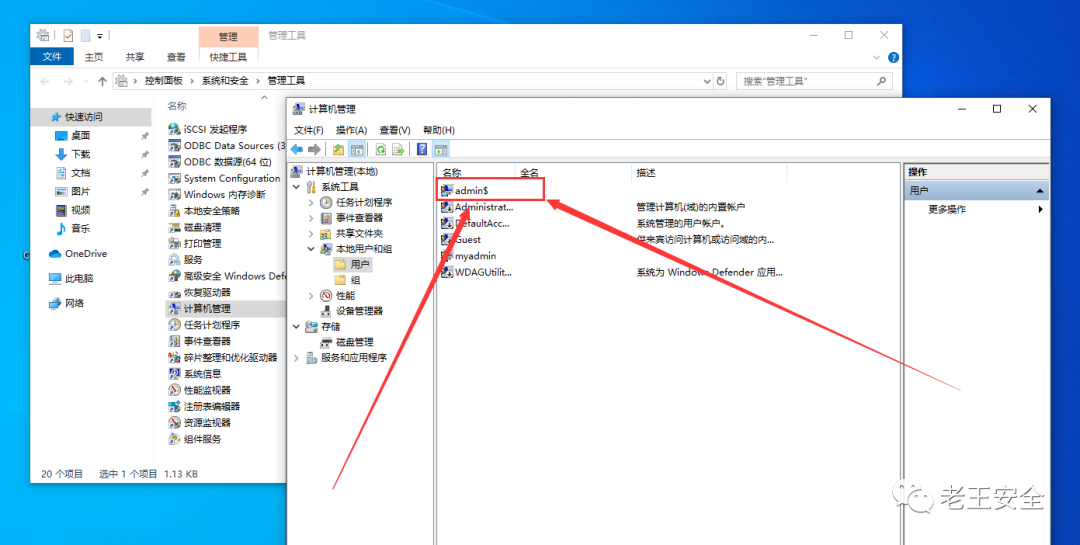Toggle show/hide console tree toolbar button
Image resolution: width=1080 pixels, height=545 pixels.
coord(356,149)
